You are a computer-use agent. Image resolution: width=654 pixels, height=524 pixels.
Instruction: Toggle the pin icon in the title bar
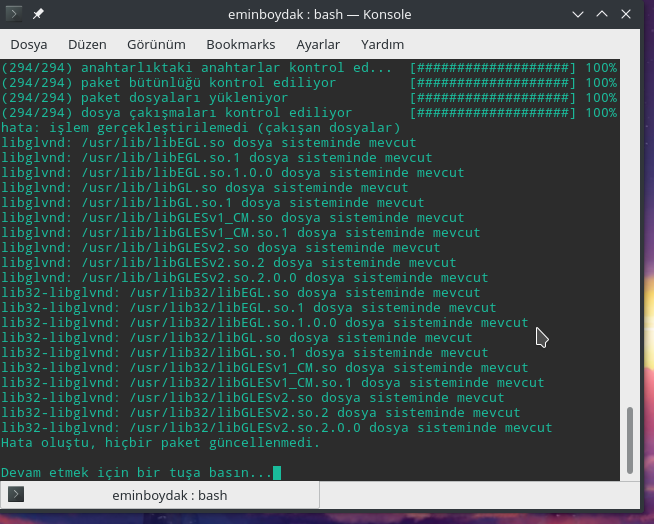coord(38,14)
